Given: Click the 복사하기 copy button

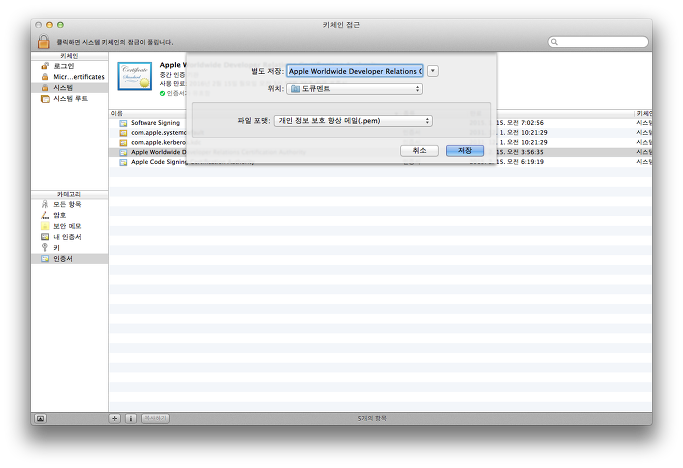Looking at the screenshot, I should pyautogui.click(x=156, y=418).
